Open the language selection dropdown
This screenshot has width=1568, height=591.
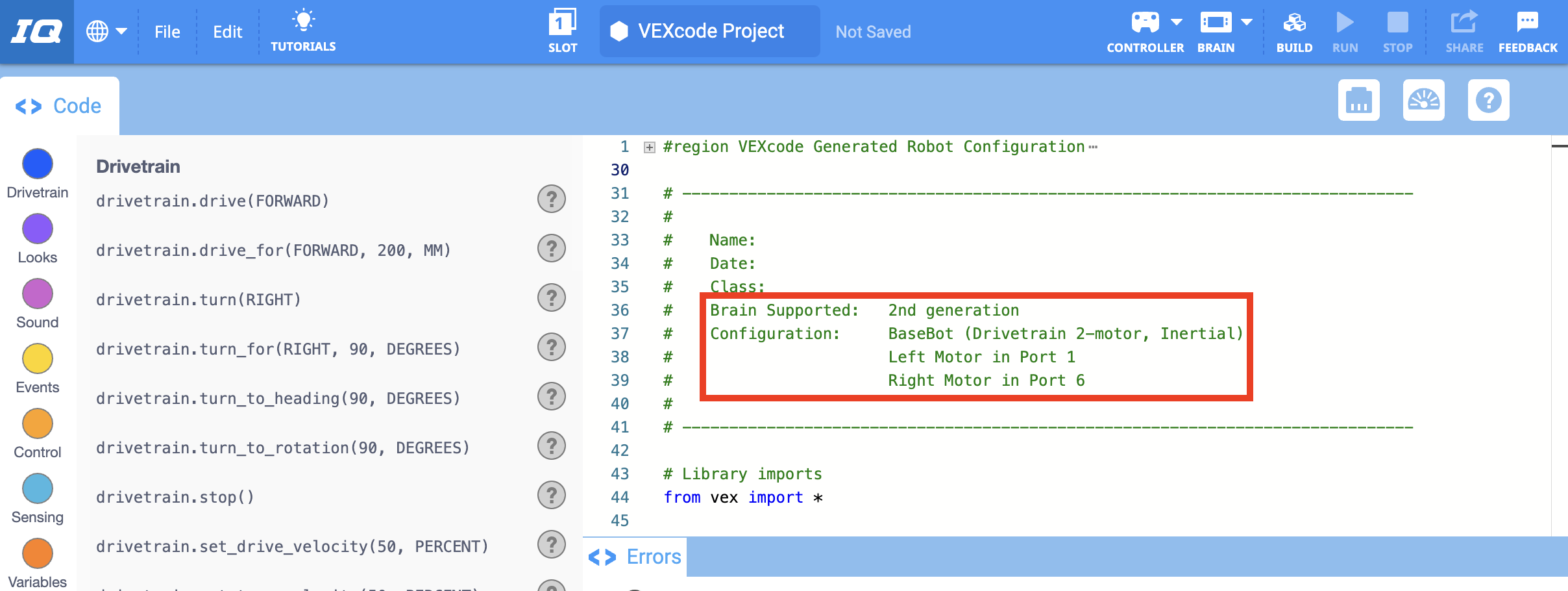pos(107,31)
